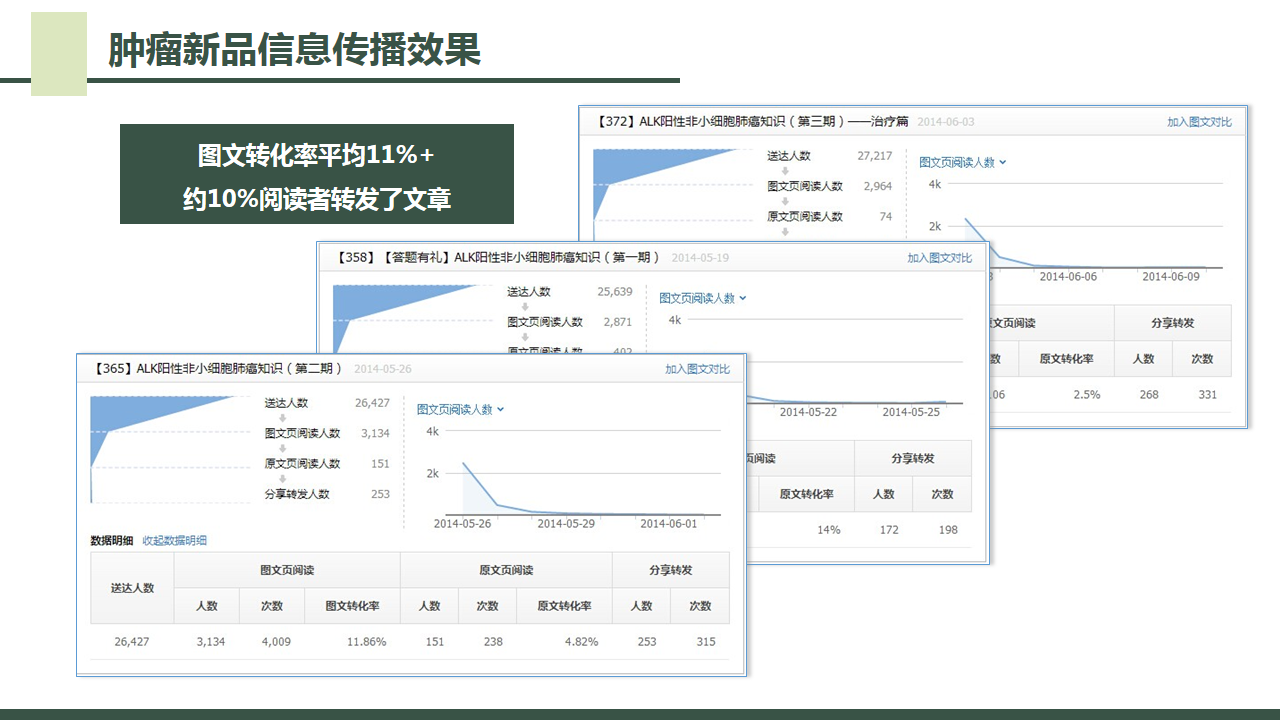Click the slide title 肿瘤新品信息传播效果
The image size is (1280, 720).
pos(294,50)
